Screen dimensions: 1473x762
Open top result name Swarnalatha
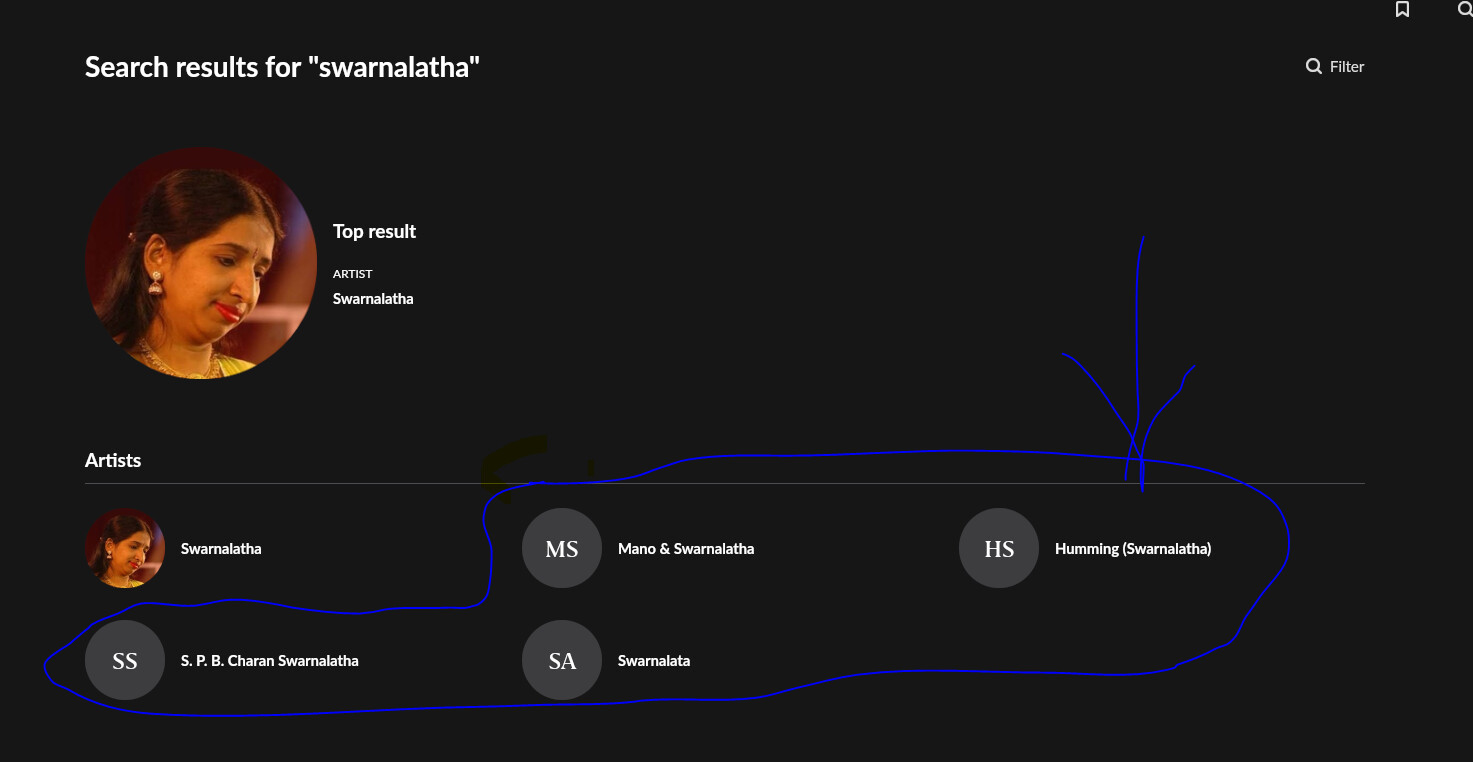(x=373, y=299)
